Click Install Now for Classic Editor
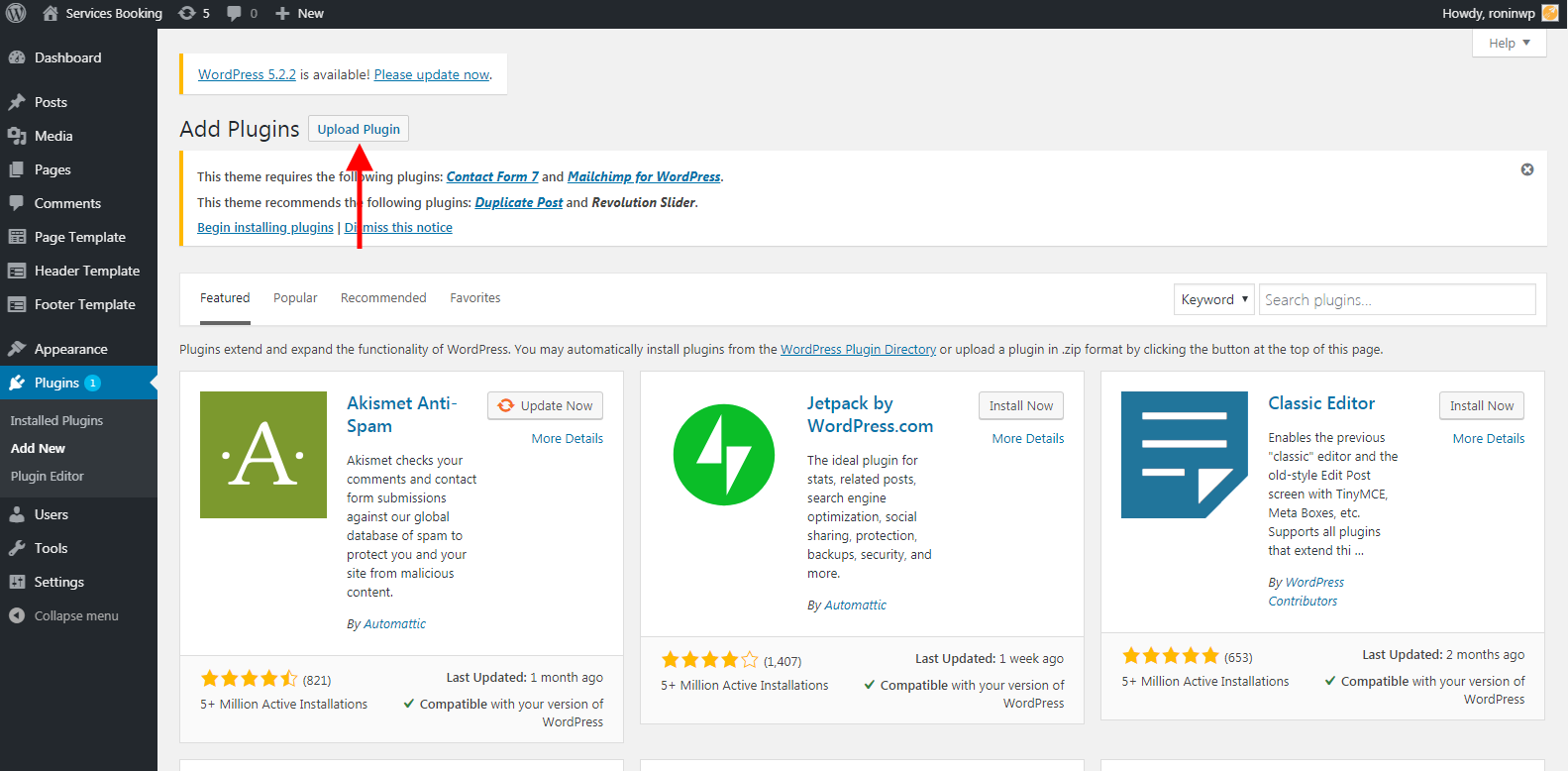This screenshot has height=771, width=1568. [x=1482, y=405]
